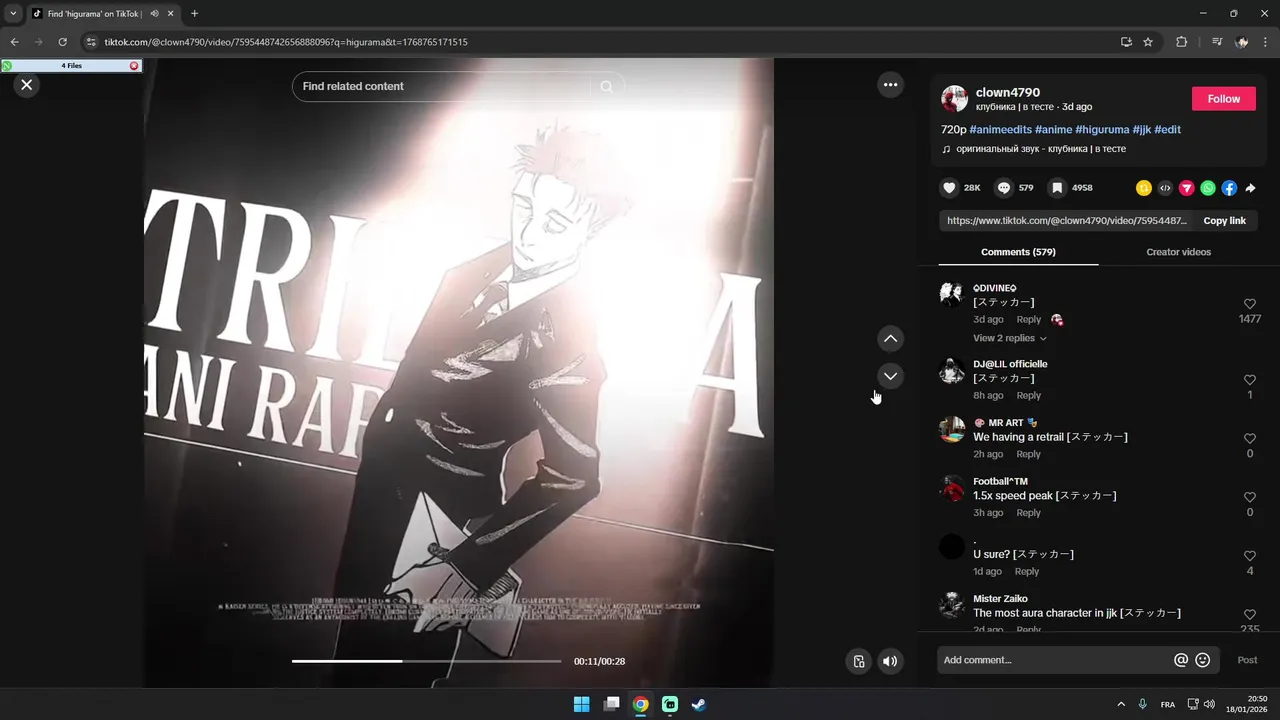Image resolution: width=1280 pixels, height=720 pixels.
Task: Select the Comments (579) tab
Action: (1018, 252)
